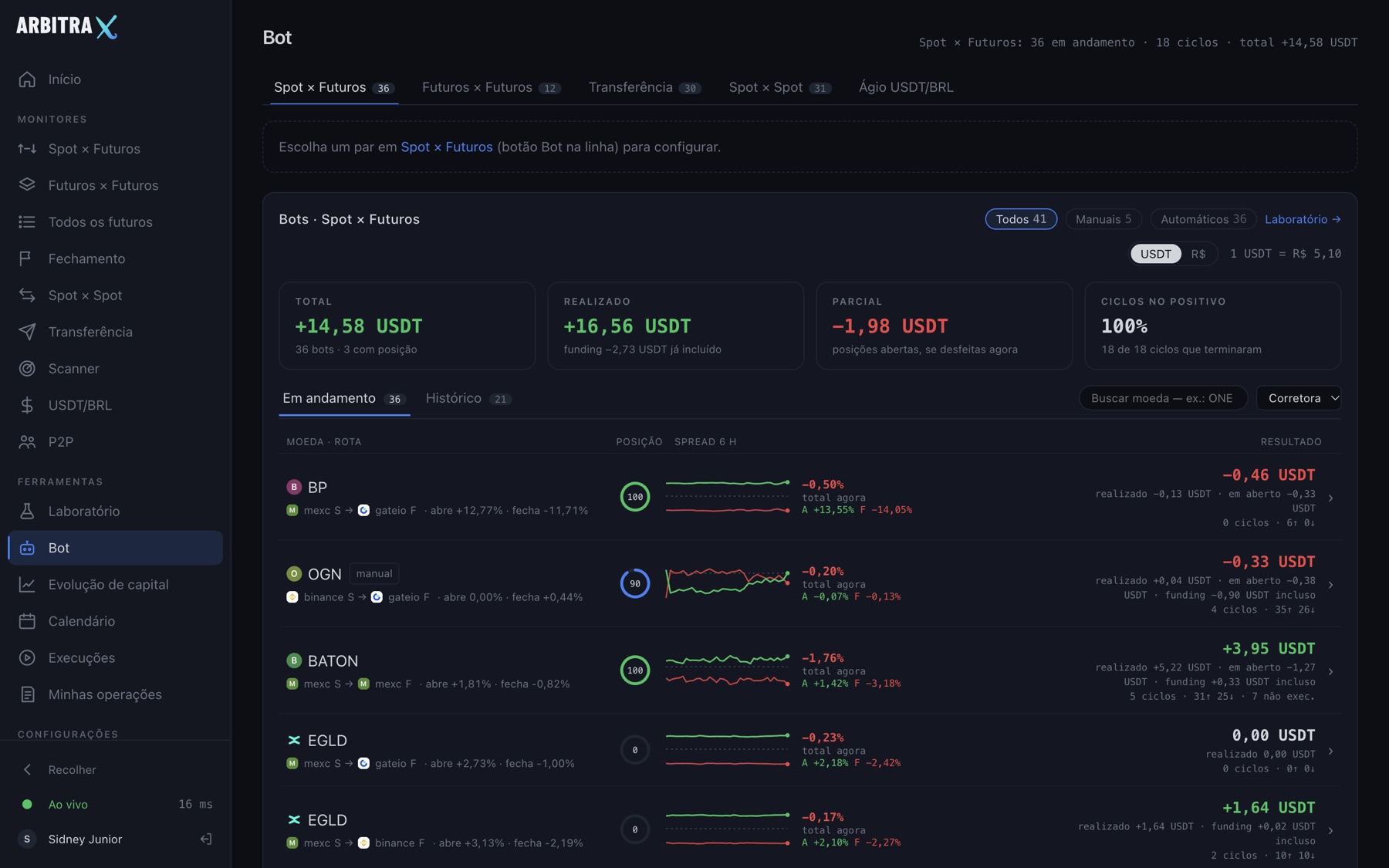
Task: Follow the Spot × Futuros blue link
Action: click(446, 147)
